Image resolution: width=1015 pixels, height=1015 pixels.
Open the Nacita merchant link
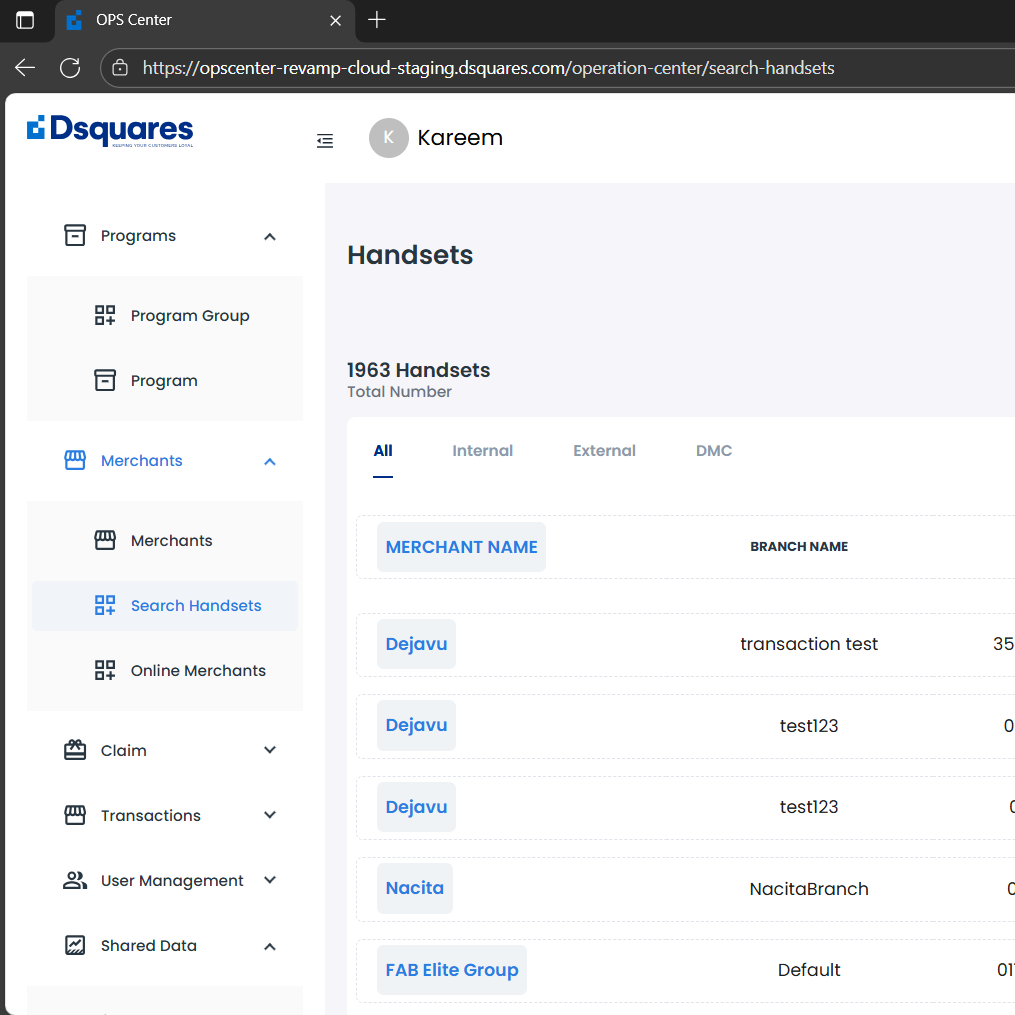pos(415,888)
